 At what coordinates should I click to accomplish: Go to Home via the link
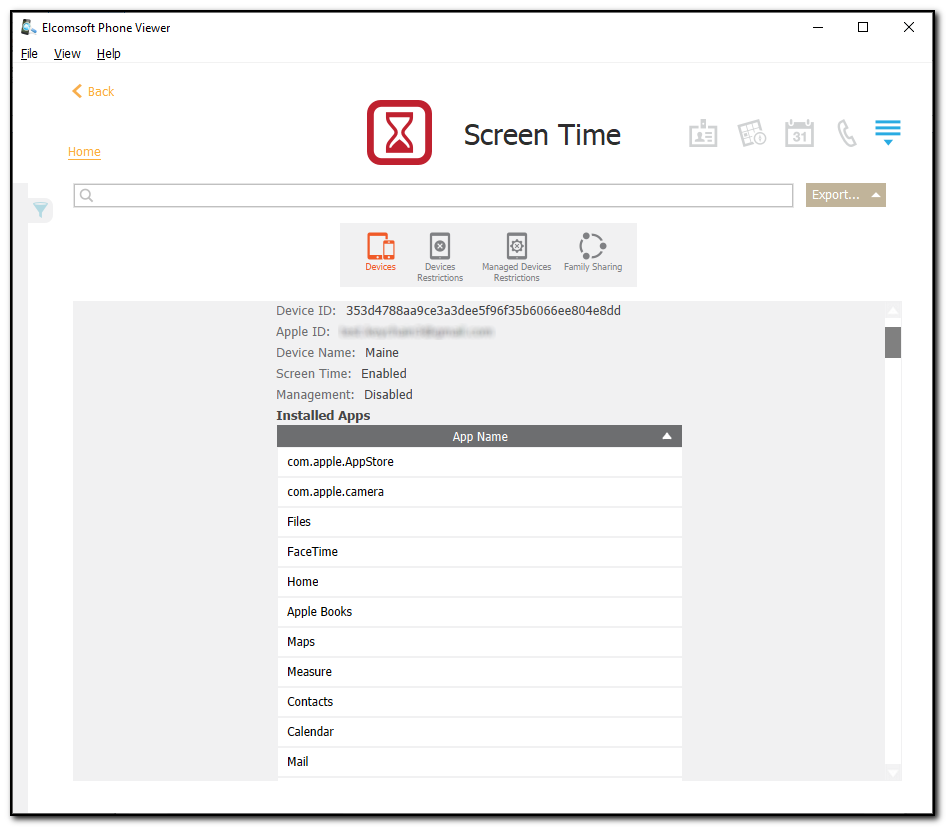pyautogui.click(x=84, y=151)
